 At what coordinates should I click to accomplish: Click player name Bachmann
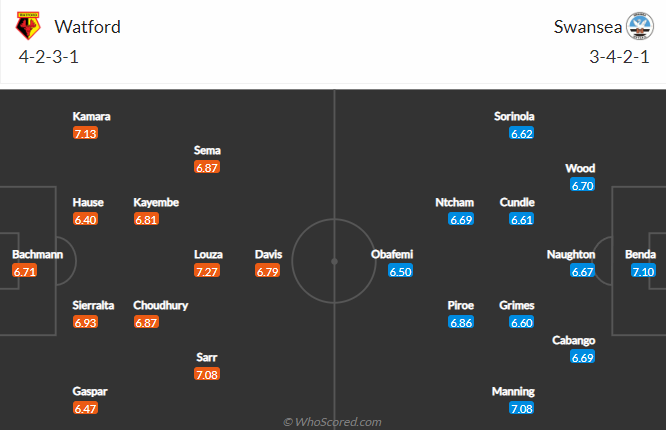click(37, 254)
